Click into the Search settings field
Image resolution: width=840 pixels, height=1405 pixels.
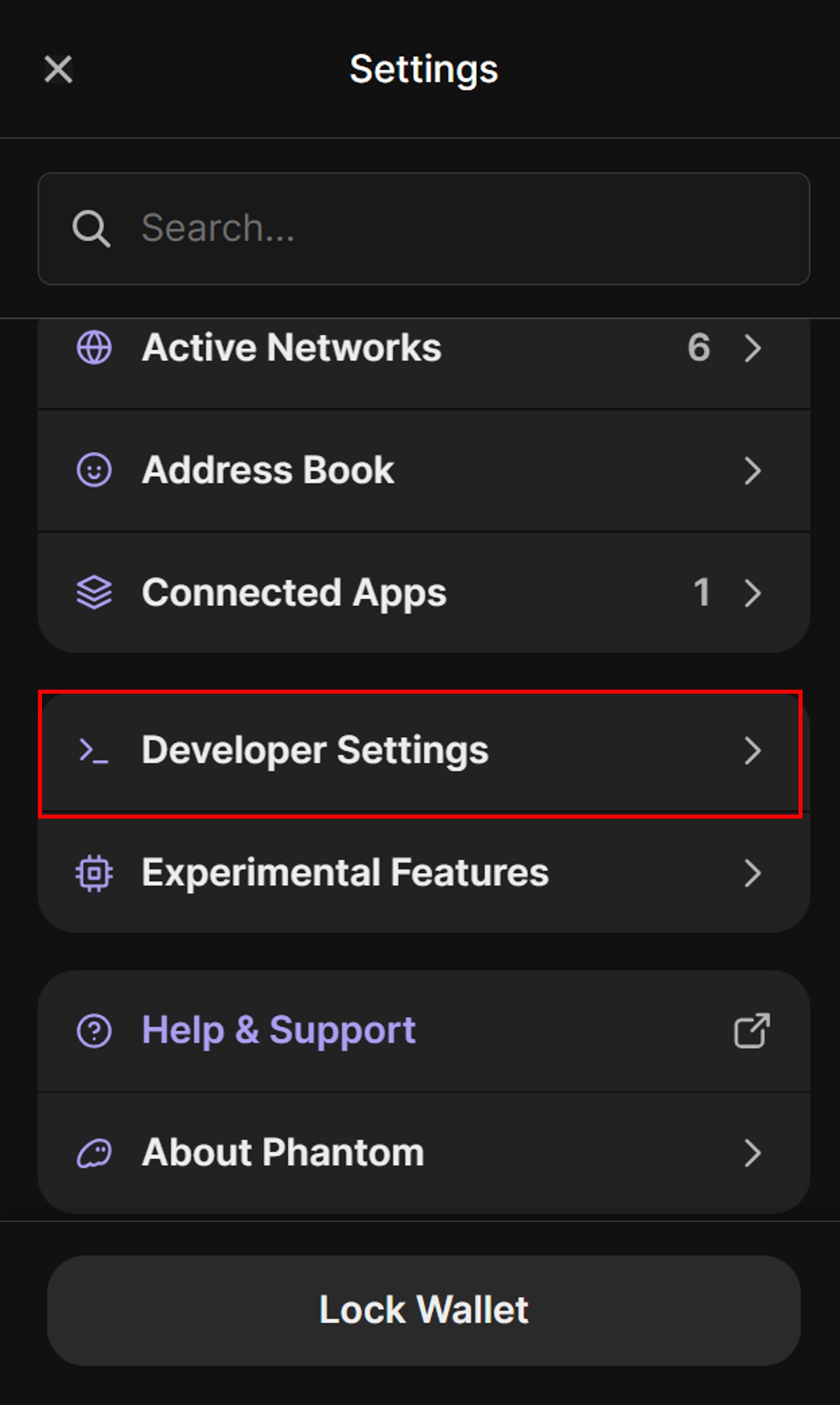(454, 229)
